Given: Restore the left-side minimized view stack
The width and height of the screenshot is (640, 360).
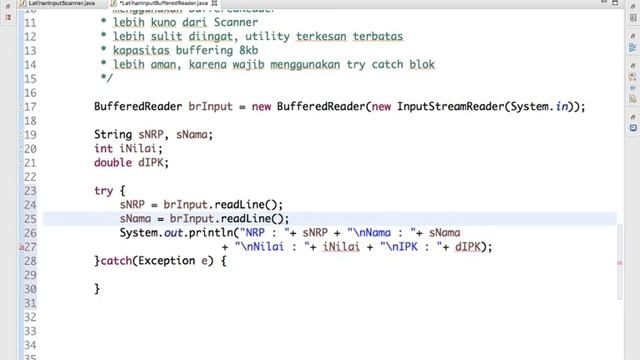Looking at the screenshot, I should (x=8, y=6).
